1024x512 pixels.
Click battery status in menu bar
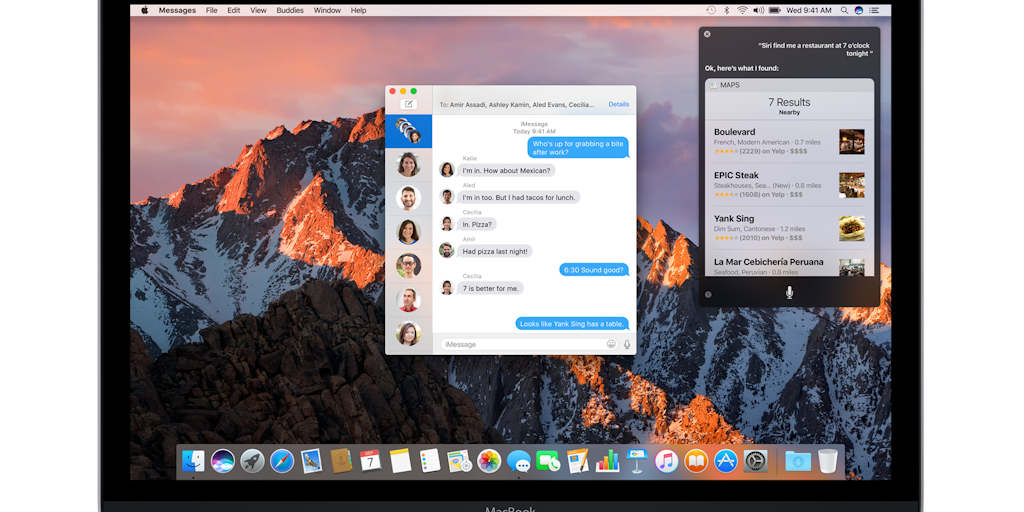point(775,10)
